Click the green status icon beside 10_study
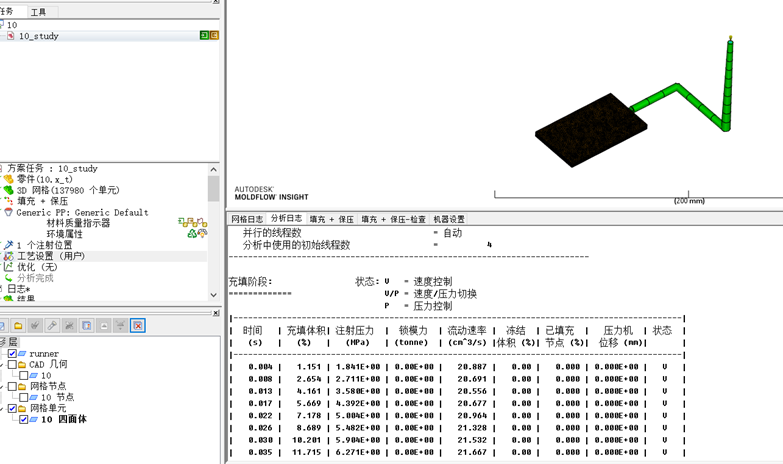The image size is (783, 464). [204, 35]
